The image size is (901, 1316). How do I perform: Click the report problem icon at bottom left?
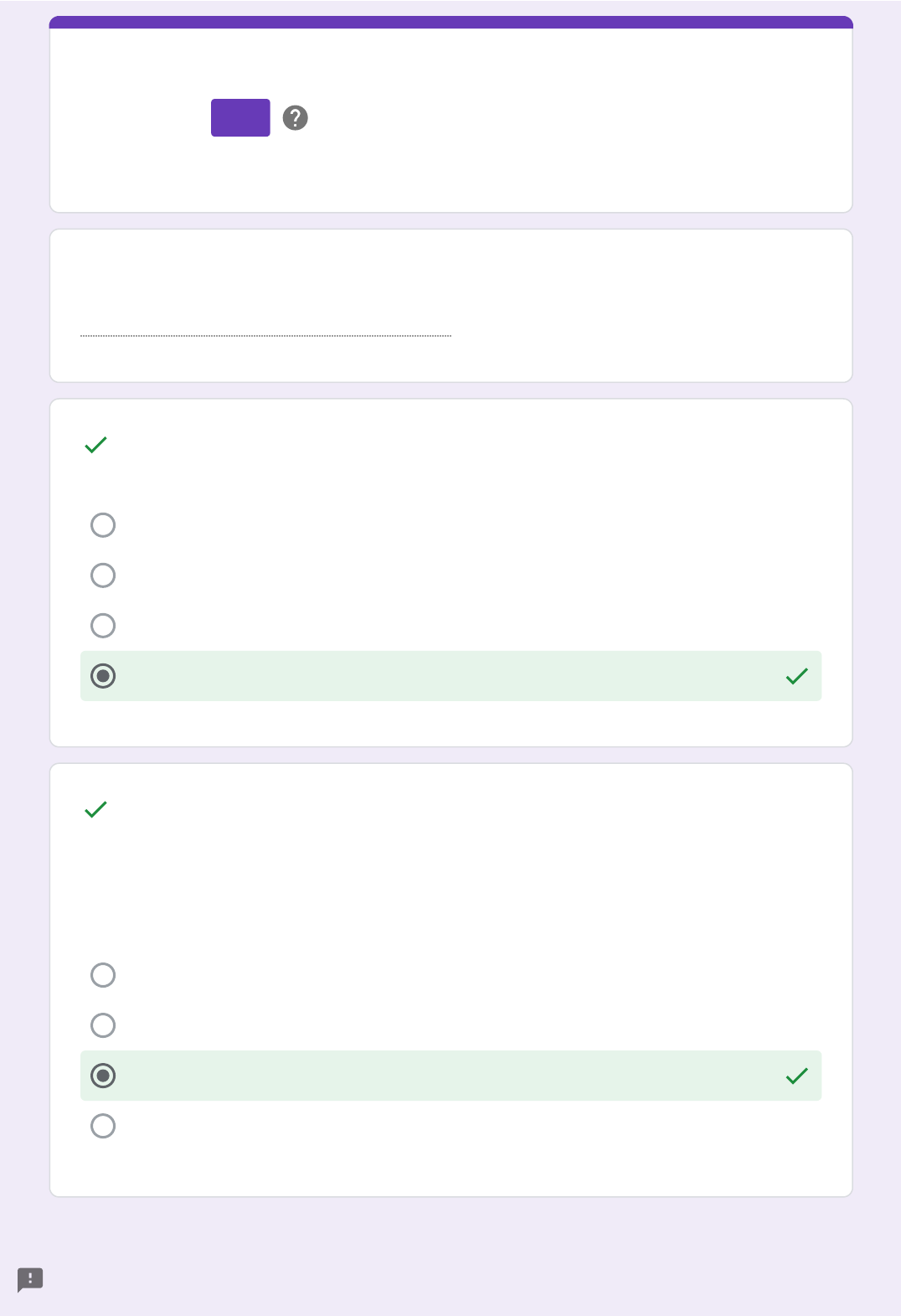[30, 1279]
